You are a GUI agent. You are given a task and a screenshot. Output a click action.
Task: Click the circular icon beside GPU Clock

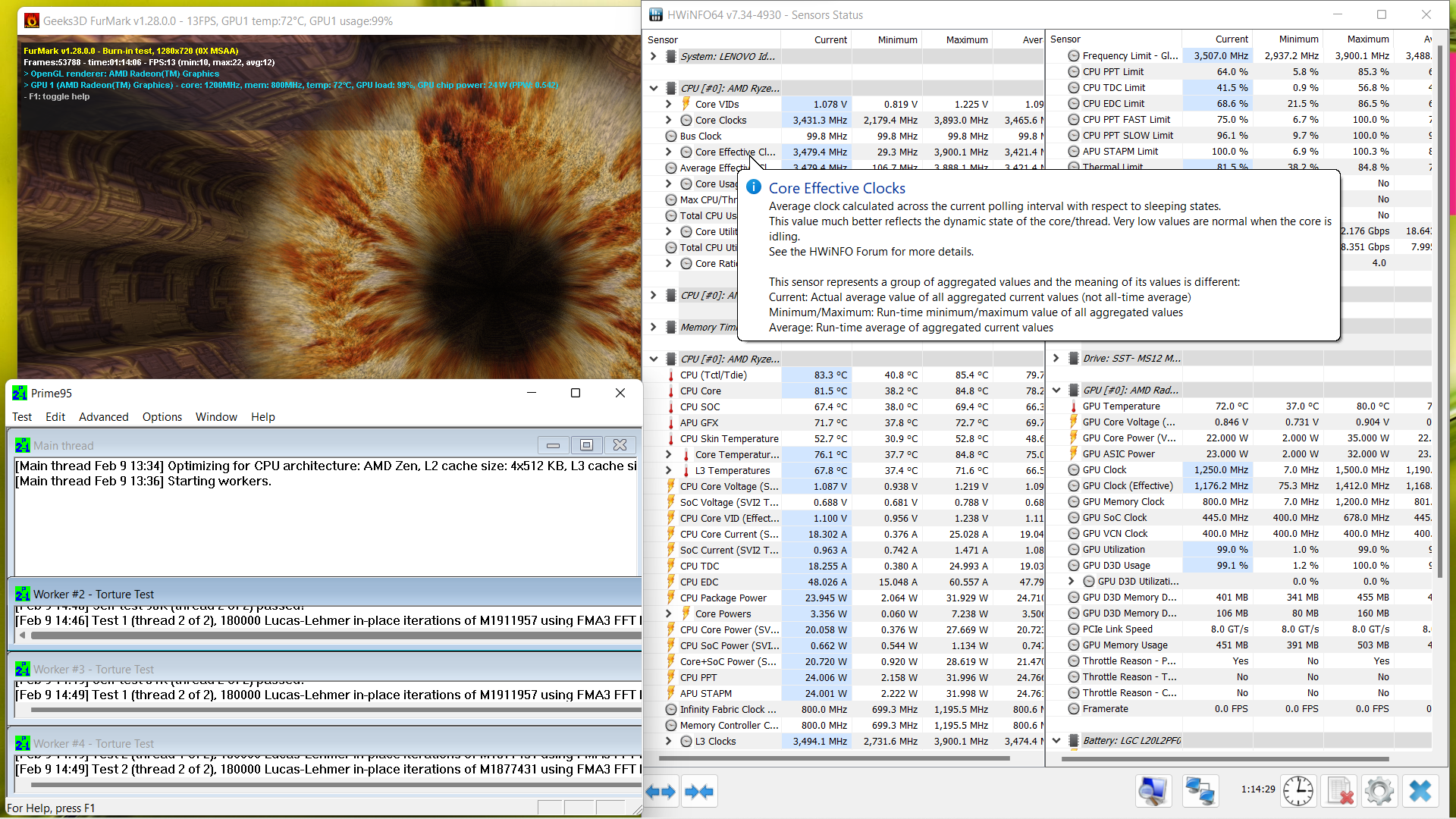1074,470
